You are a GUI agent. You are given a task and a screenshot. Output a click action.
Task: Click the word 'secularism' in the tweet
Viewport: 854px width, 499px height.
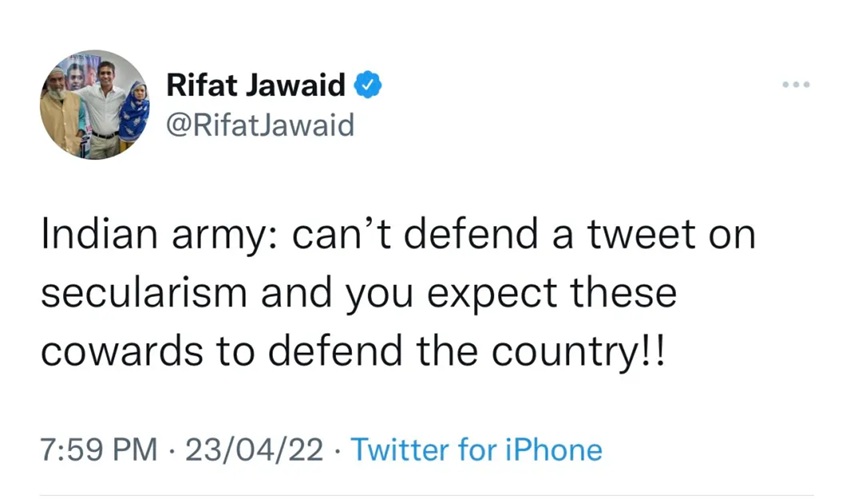tap(145, 295)
